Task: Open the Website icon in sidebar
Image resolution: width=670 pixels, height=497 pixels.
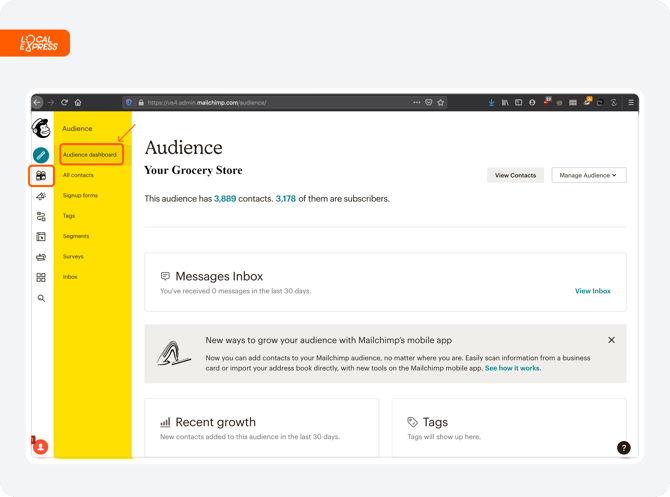Action: [41, 236]
